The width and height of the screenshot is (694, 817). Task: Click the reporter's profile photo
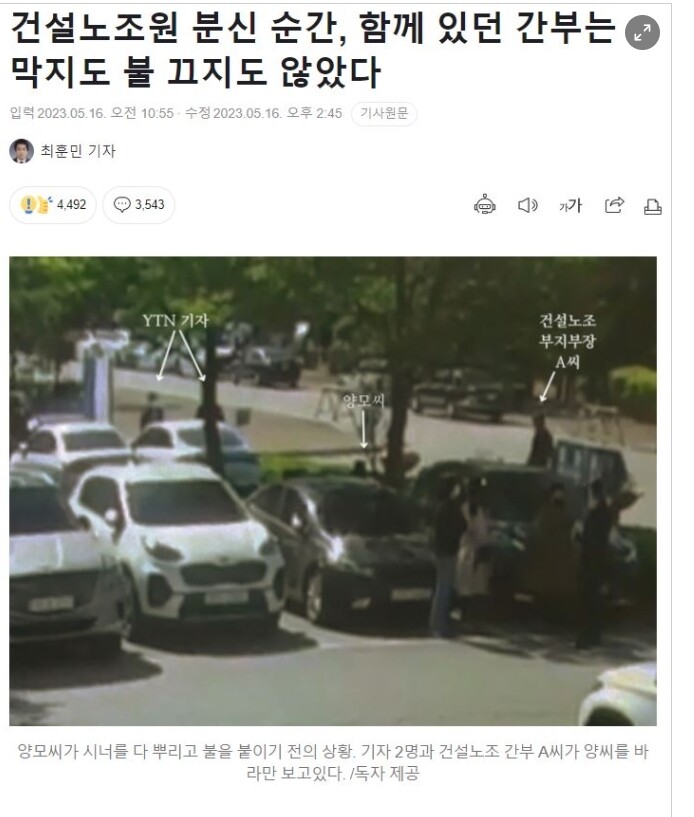point(21,151)
